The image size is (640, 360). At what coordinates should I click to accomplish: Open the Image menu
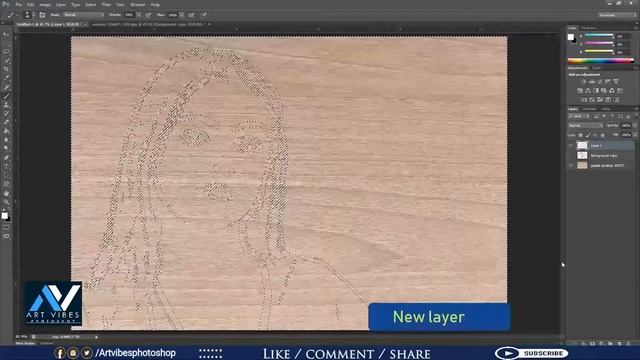coord(44,4)
